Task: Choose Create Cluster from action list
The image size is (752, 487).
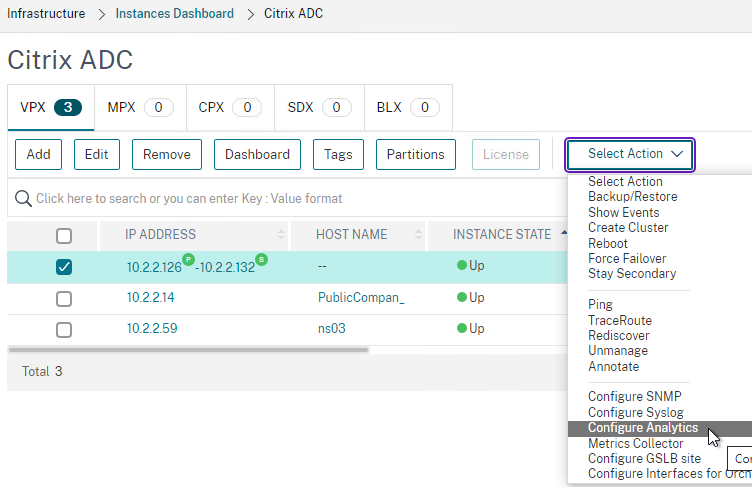Action: 628,227
